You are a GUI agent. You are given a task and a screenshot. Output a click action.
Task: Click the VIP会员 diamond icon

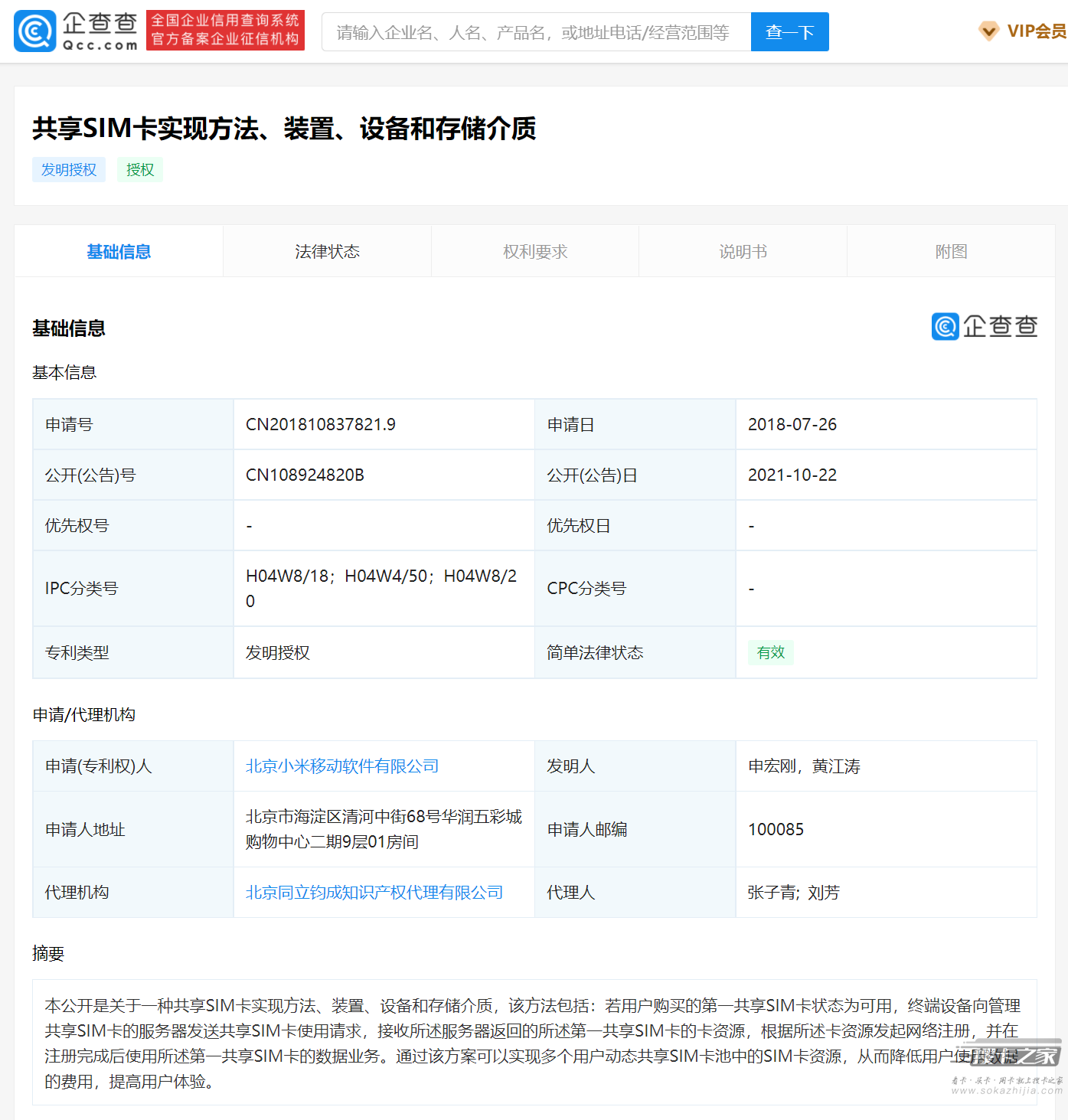(988, 31)
